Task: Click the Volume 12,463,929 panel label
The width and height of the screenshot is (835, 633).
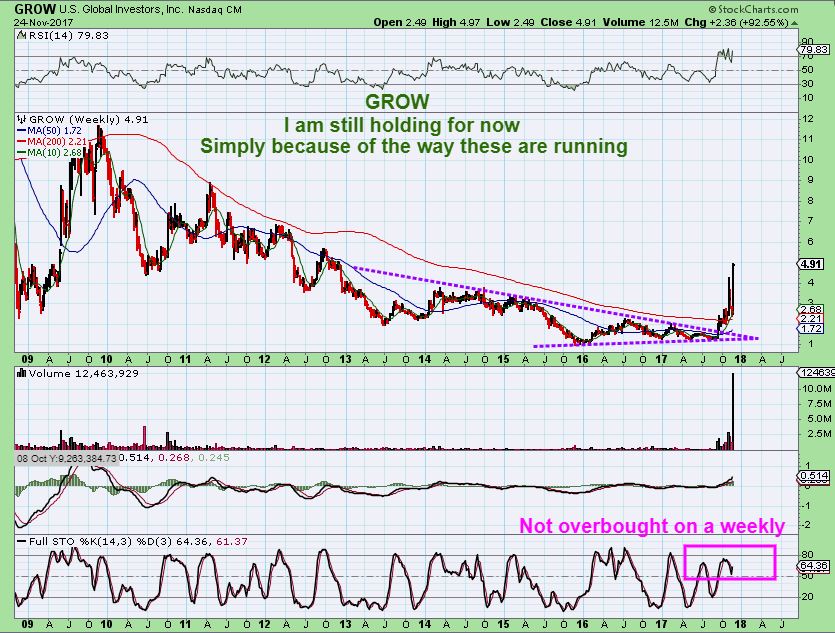Action: tap(84, 373)
